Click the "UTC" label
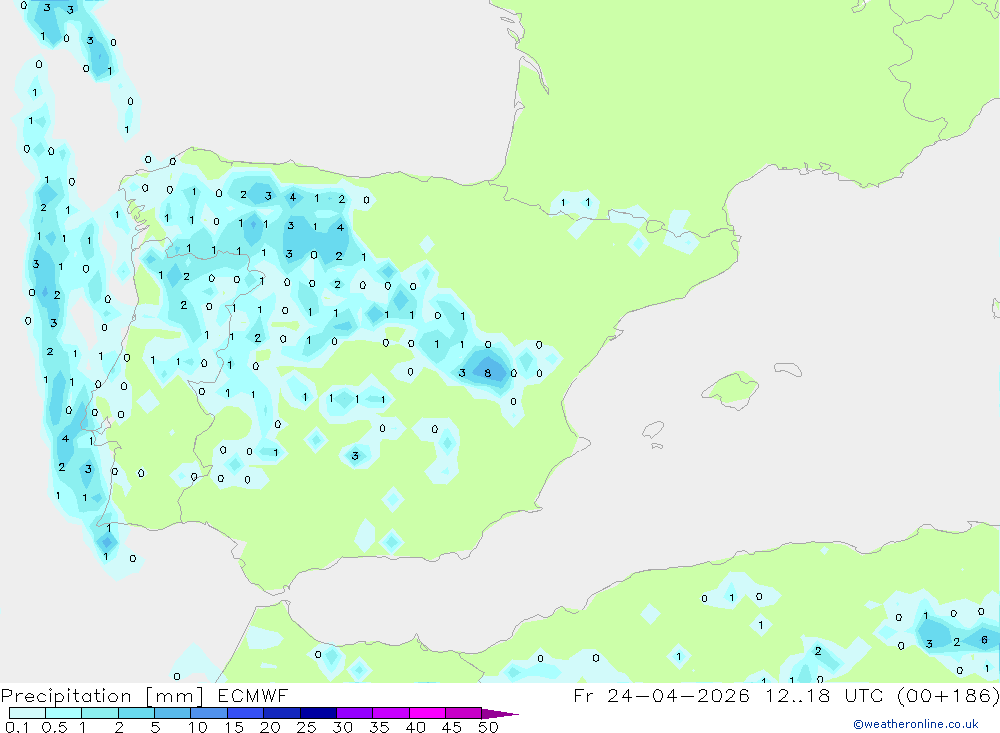This screenshot has height=733, width=1000. click(864, 695)
